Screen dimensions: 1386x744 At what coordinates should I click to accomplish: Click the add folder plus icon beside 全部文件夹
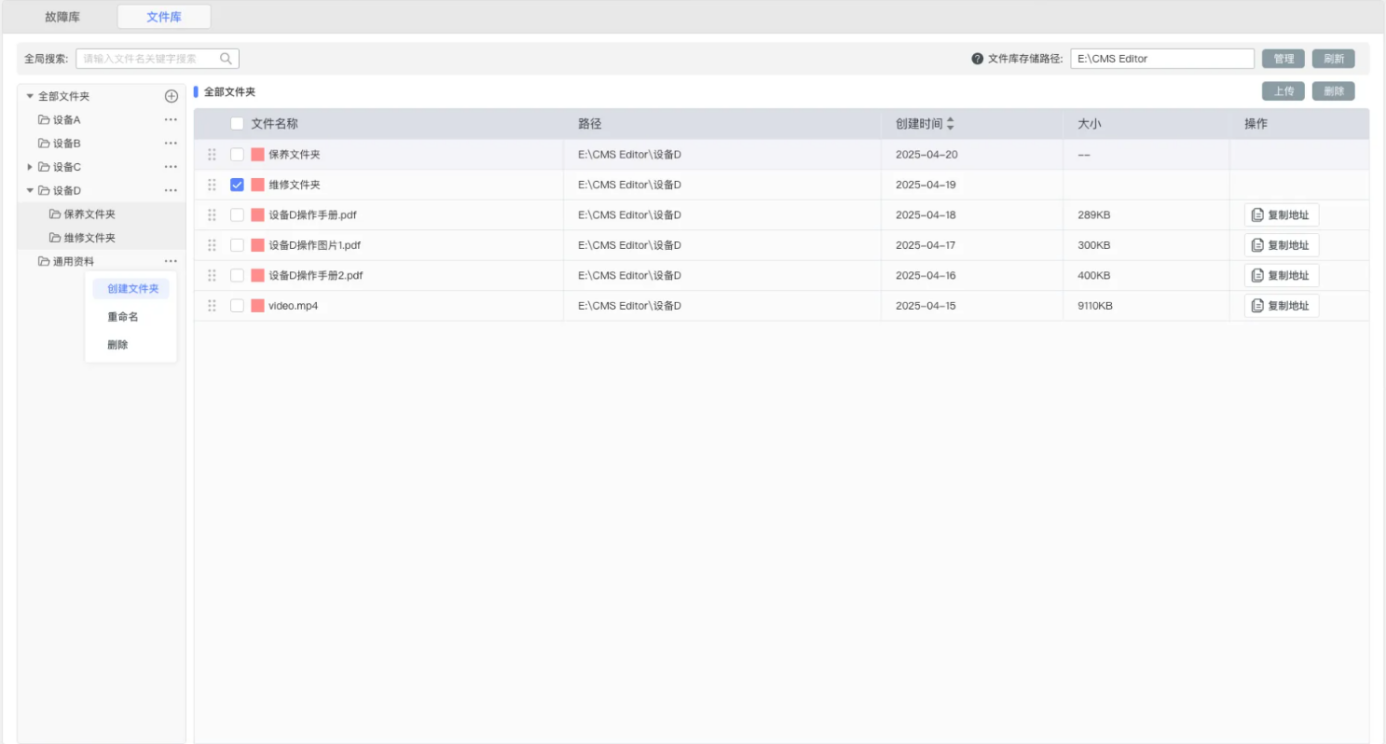(171, 96)
